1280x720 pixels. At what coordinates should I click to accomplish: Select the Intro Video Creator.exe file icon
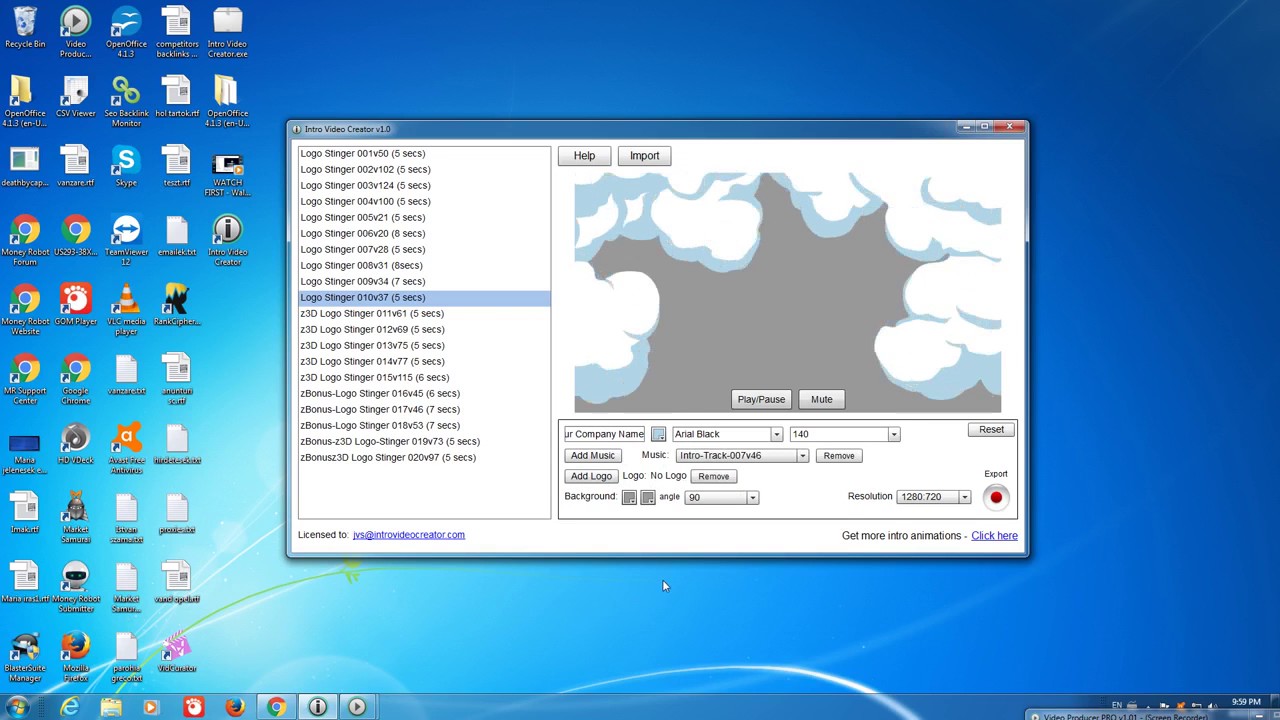[x=228, y=32]
